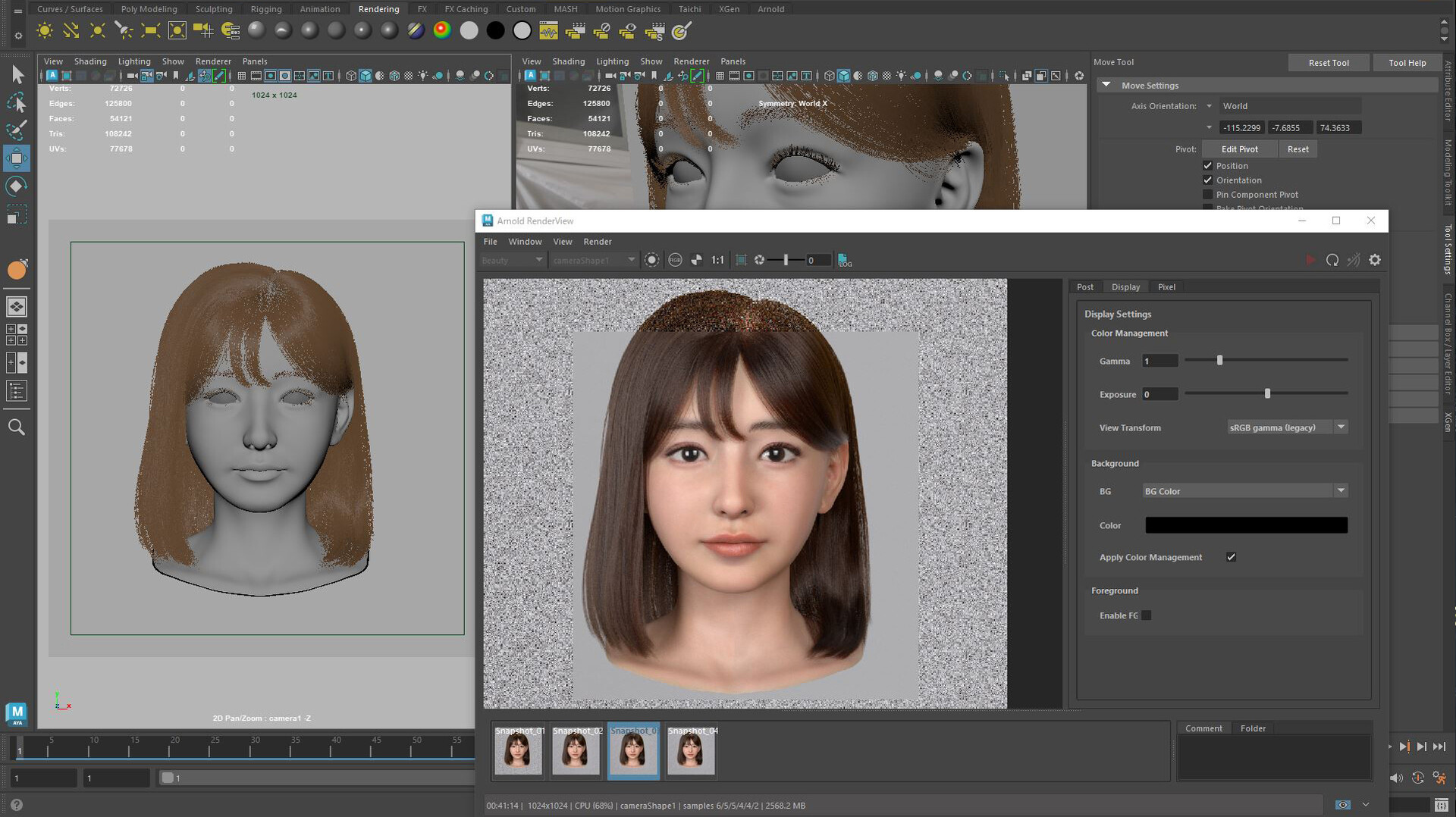The height and width of the screenshot is (817, 1456).
Task: Uncheck Apply Color Management
Action: click(1231, 557)
